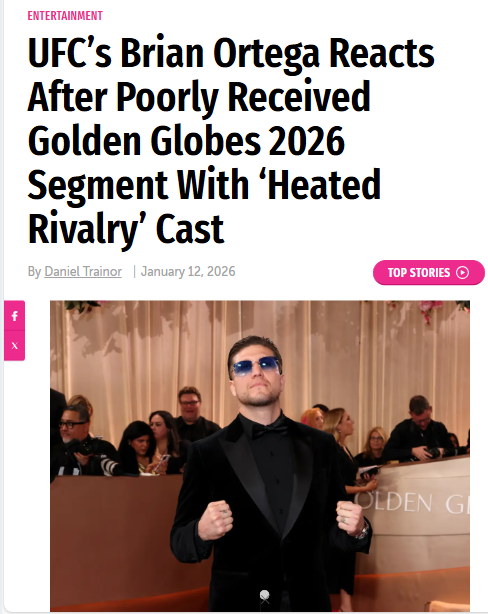This screenshot has height=614, width=488.
Task: Click the January 12, 2026 publish date
Action: coord(188,271)
